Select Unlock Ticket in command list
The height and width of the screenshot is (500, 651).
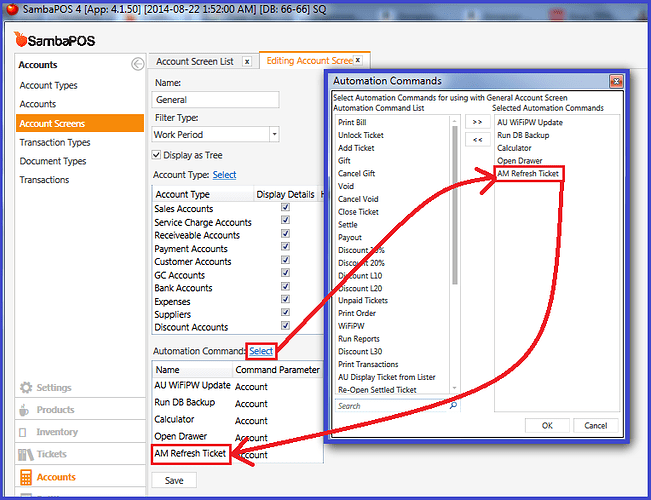(x=361, y=135)
